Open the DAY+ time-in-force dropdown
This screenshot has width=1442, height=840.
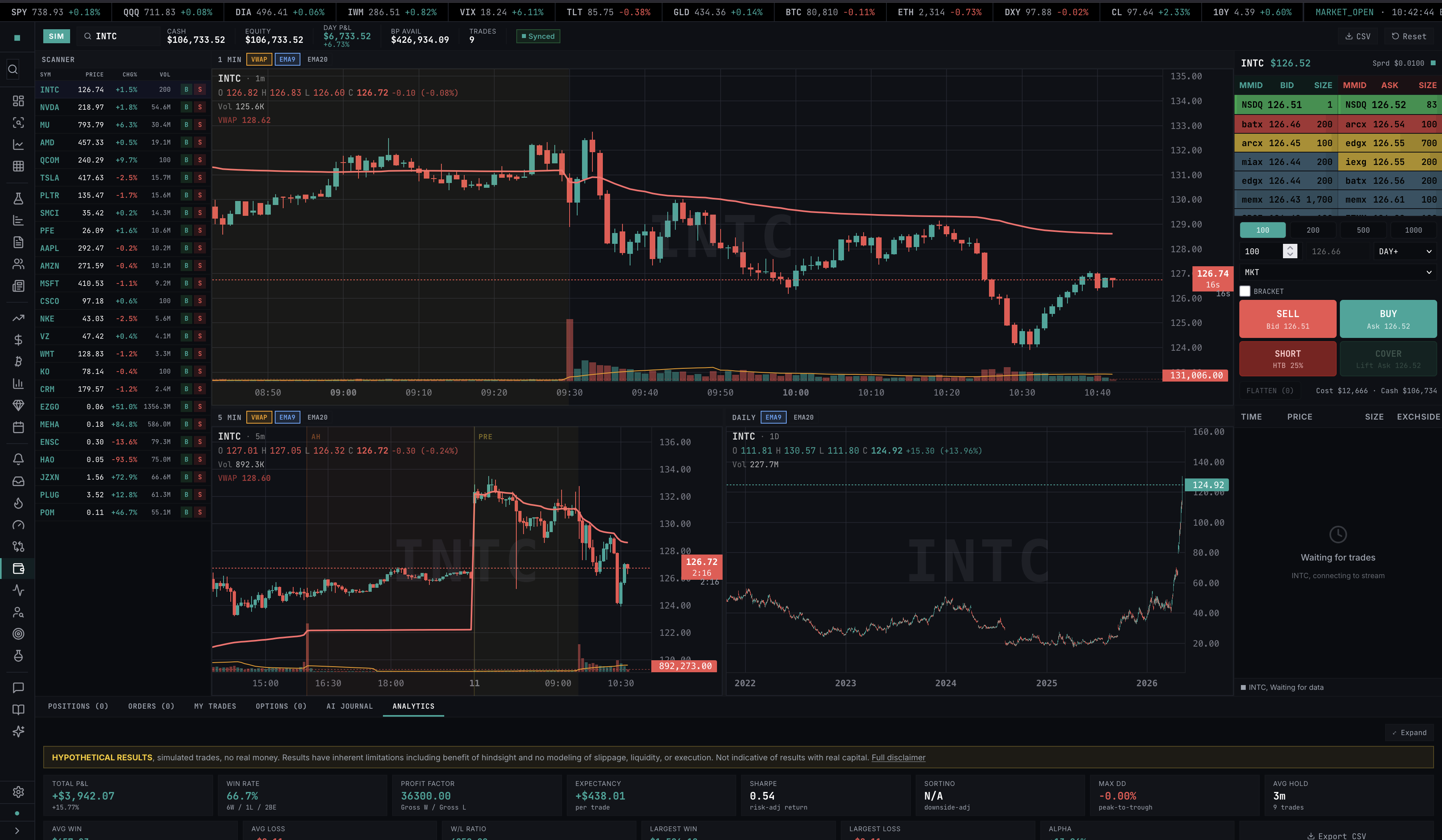click(1404, 251)
